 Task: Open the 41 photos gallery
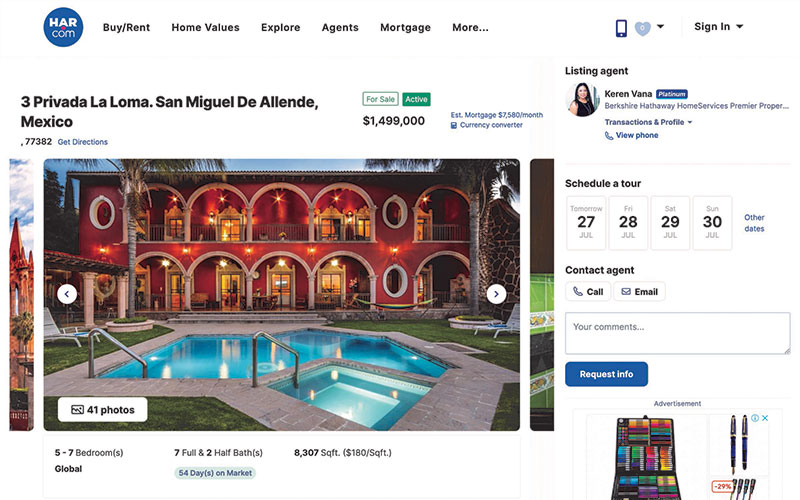click(x=102, y=409)
